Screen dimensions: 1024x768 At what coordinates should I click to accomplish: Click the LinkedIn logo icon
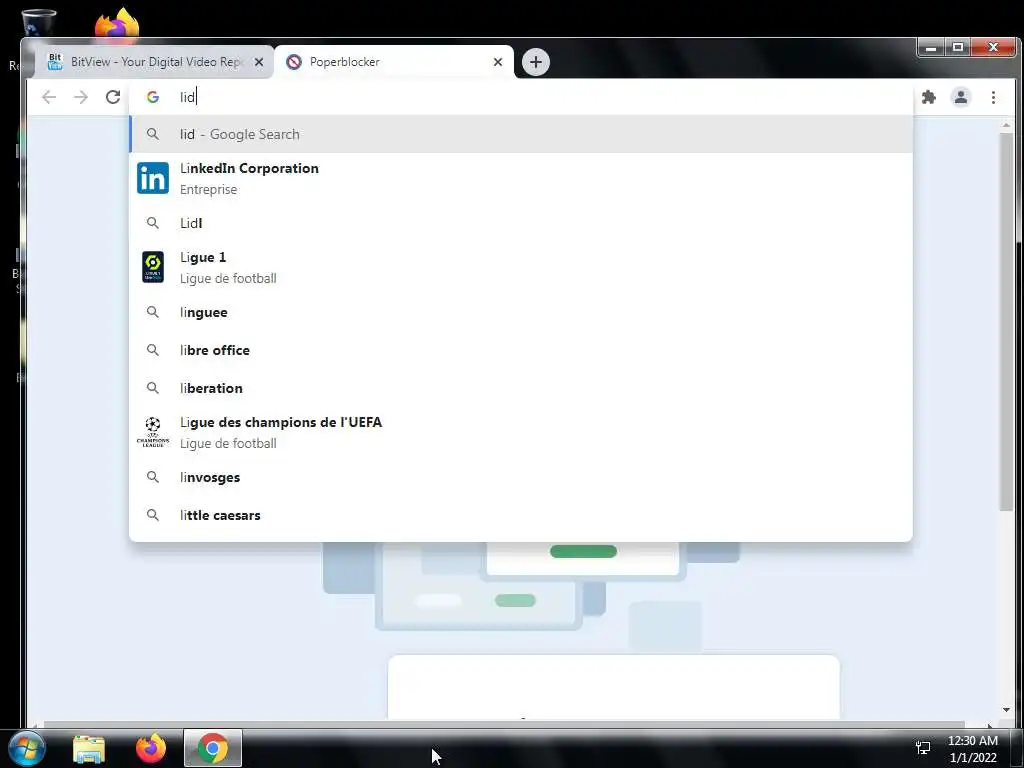pyautogui.click(x=153, y=178)
